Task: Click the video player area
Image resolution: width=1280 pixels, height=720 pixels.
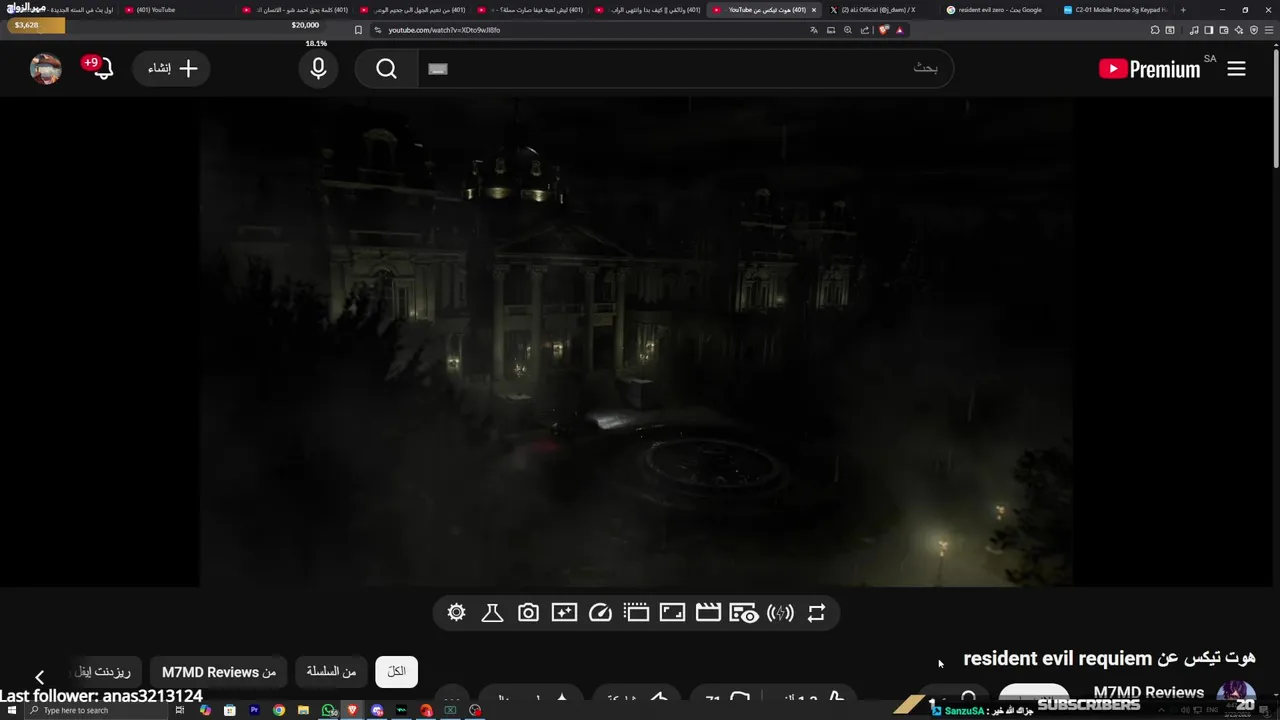Action: click(636, 342)
